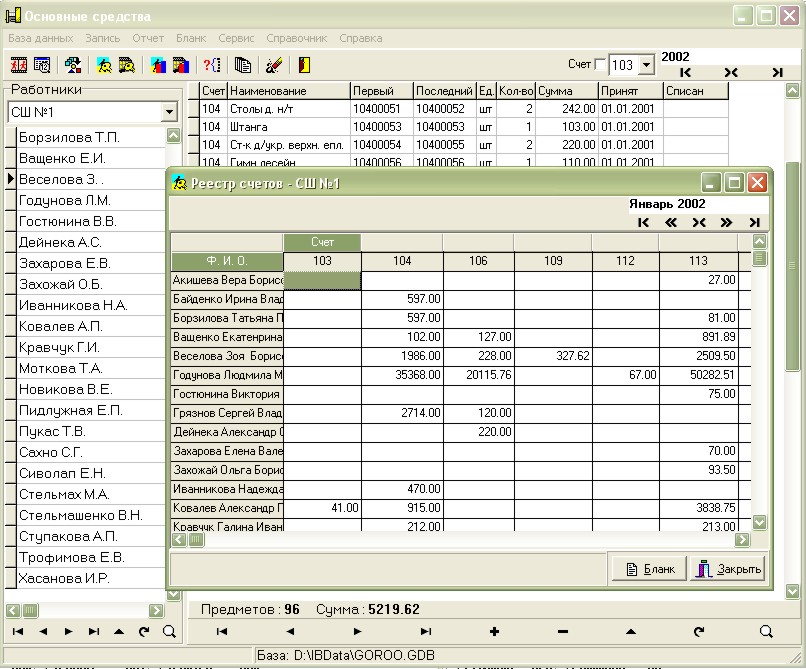Viewport: 806px width, 669px height.
Task: Click the paintbrush toolbar icon
Action: point(273,65)
